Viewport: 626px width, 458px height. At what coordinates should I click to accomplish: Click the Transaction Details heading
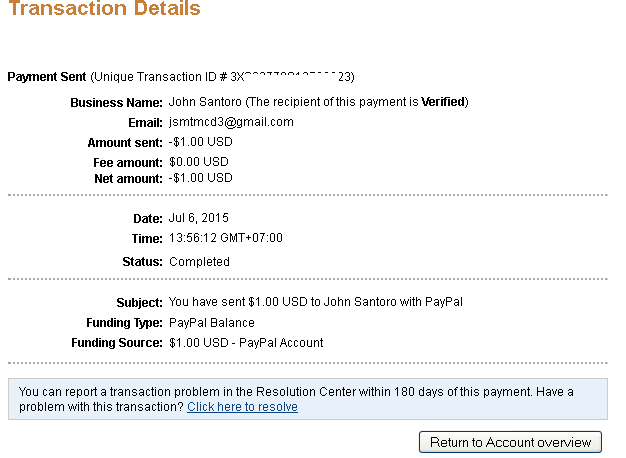click(104, 9)
